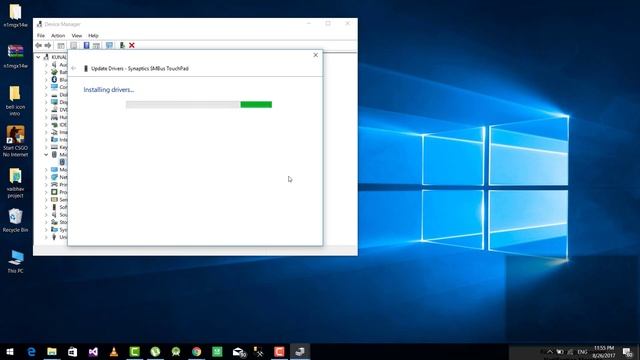
Task: Expand the Network adapters category chevron
Action: click(x=46, y=177)
